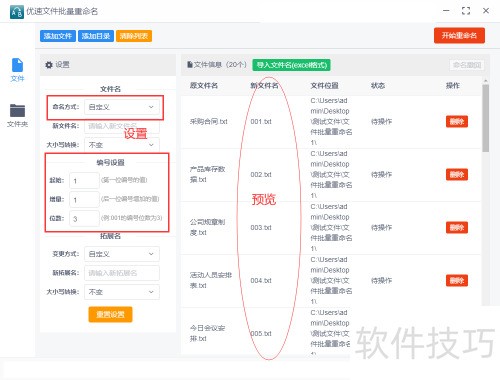500x380 pixels.
Task: Maximize the window with fullscreen icon
Action: coord(466,11)
